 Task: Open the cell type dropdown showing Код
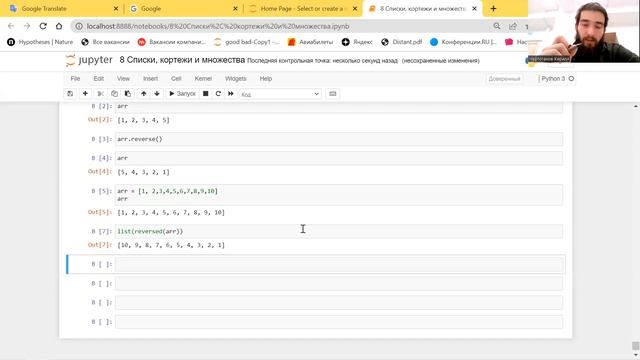(280, 94)
